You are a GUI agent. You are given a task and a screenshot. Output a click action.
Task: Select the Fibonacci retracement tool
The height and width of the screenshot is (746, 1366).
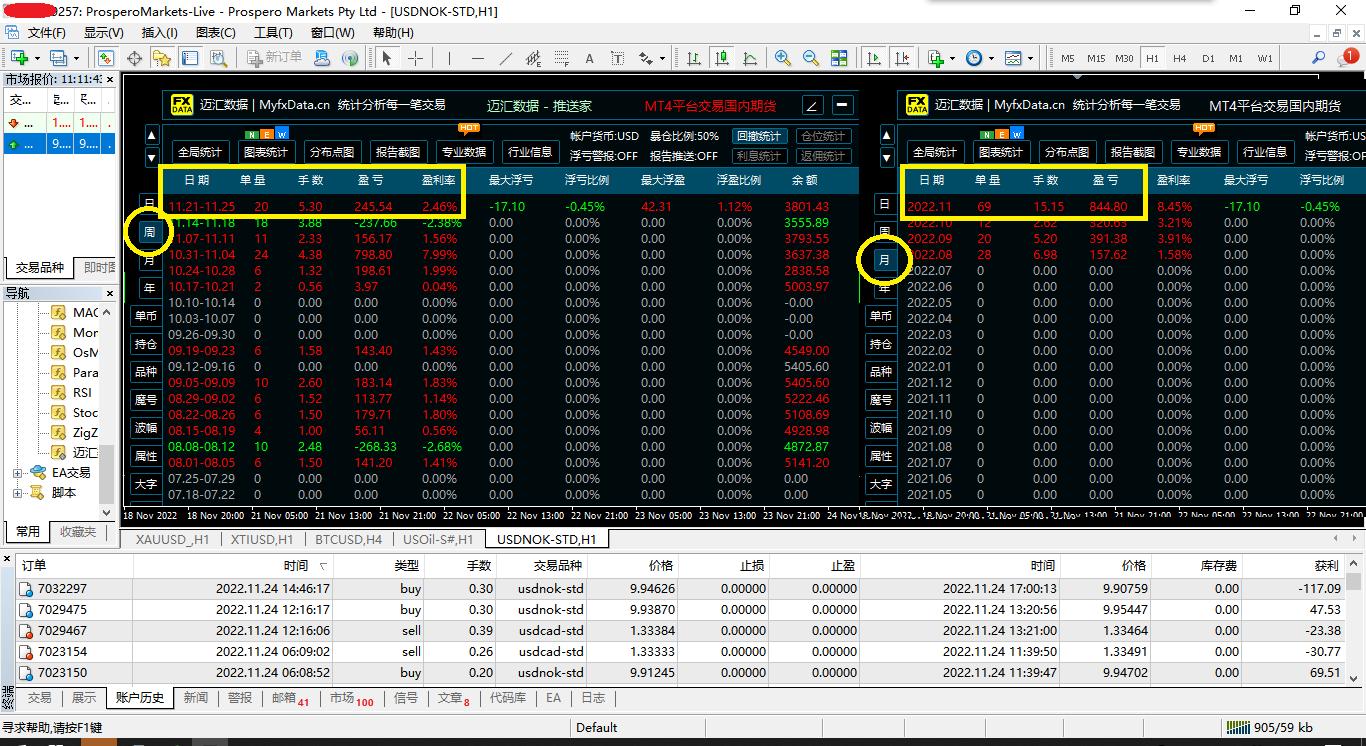click(561, 58)
